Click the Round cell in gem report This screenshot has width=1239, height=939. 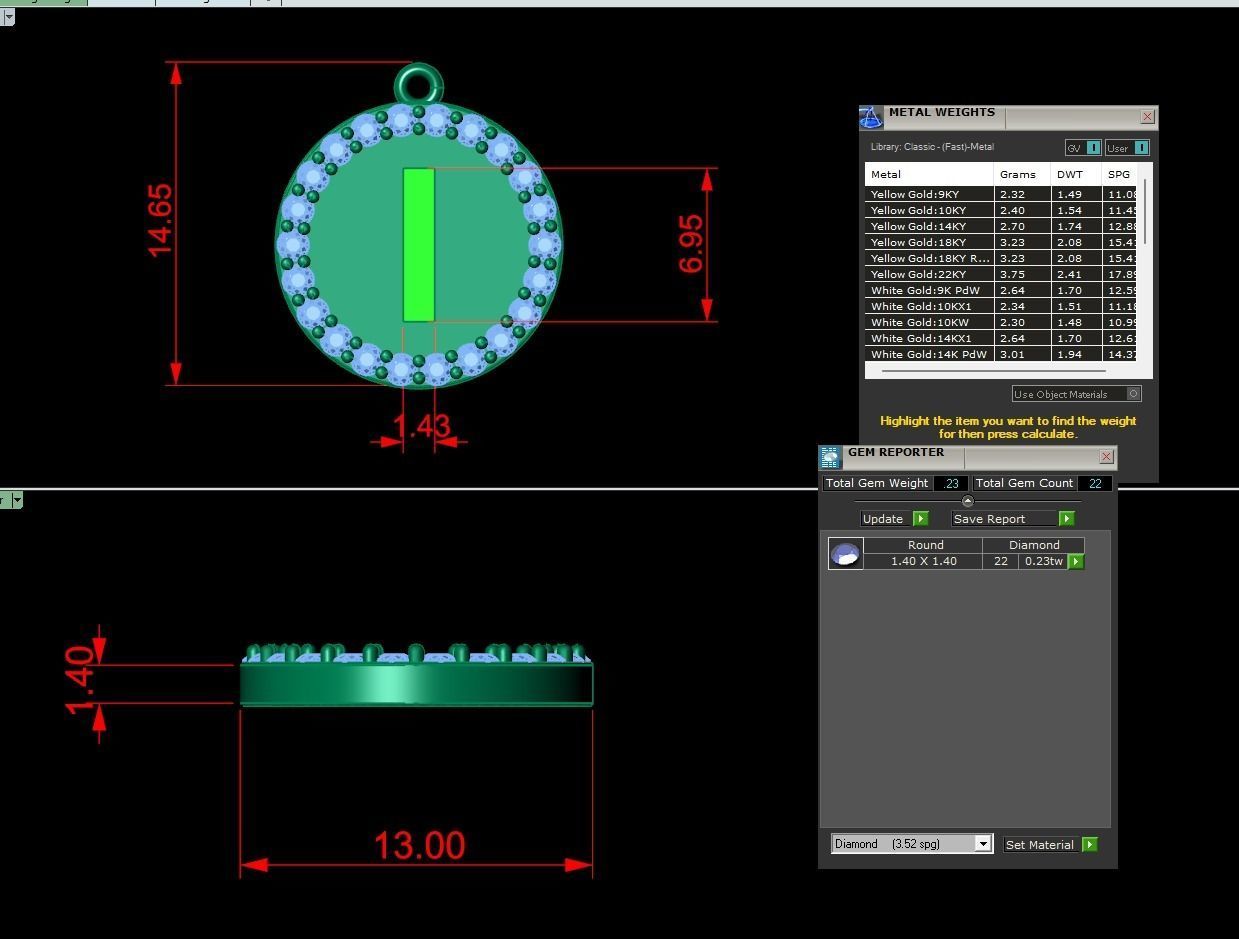point(924,545)
